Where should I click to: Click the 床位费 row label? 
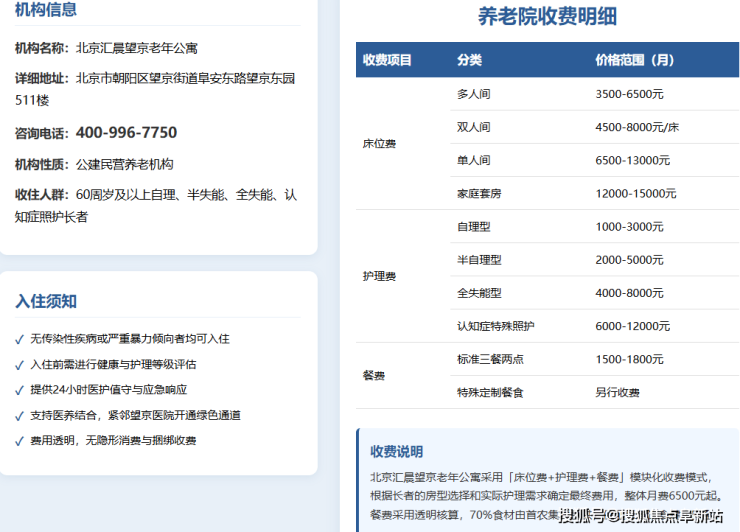point(379,144)
